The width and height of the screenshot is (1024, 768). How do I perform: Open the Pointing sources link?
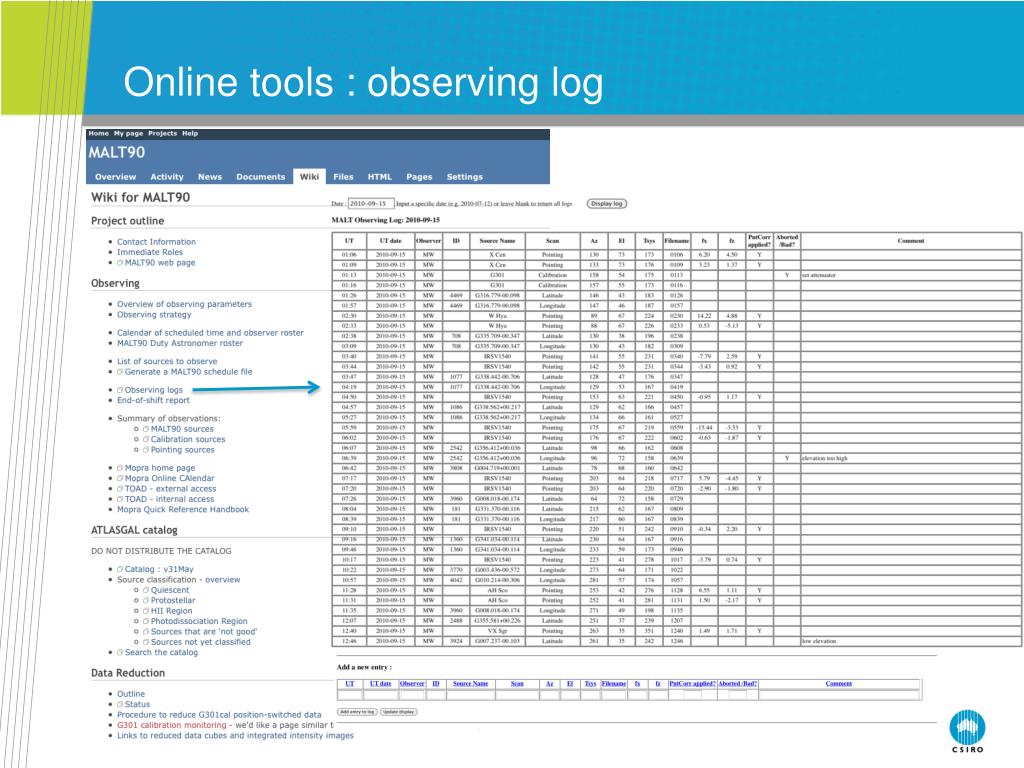182,450
